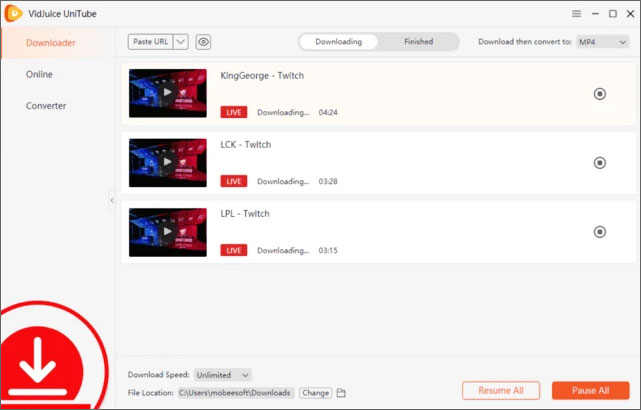
Task: Open the Online section in sidebar
Action: [39, 74]
